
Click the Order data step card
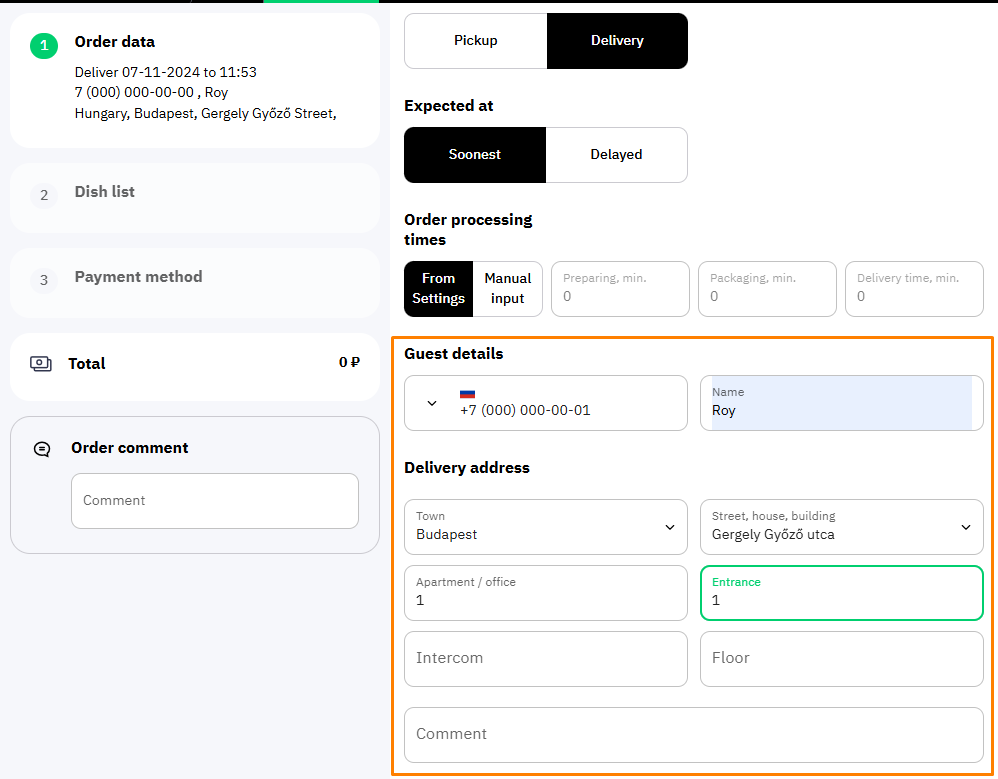(195, 80)
